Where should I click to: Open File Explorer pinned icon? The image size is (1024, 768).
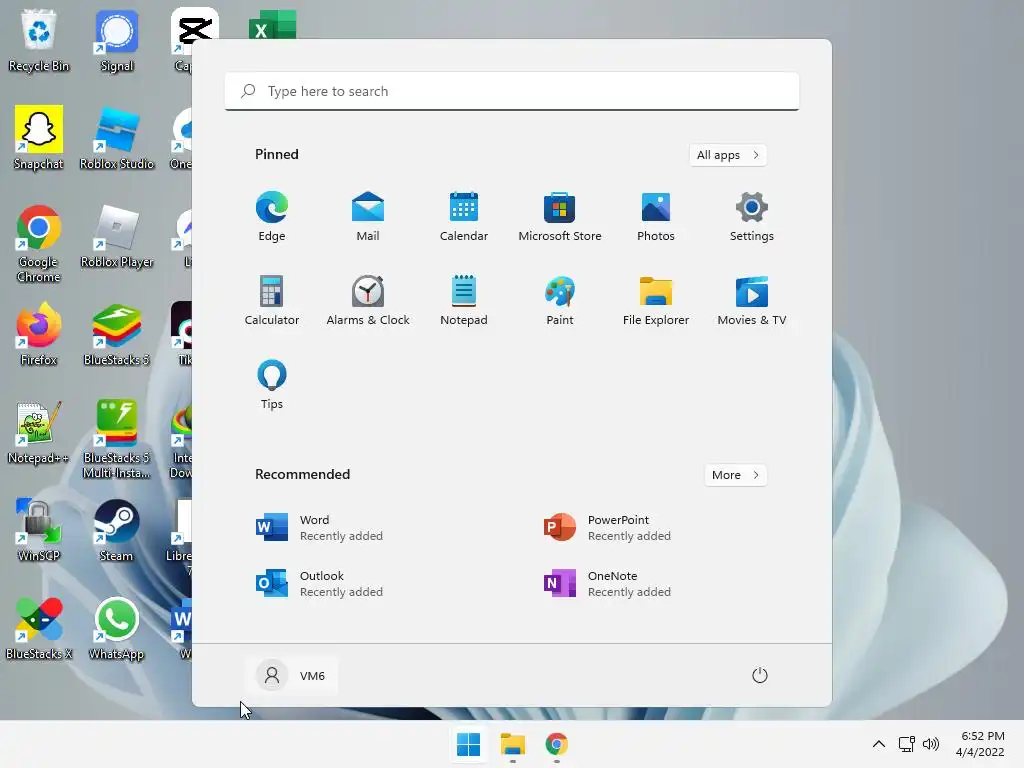click(656, 300)
